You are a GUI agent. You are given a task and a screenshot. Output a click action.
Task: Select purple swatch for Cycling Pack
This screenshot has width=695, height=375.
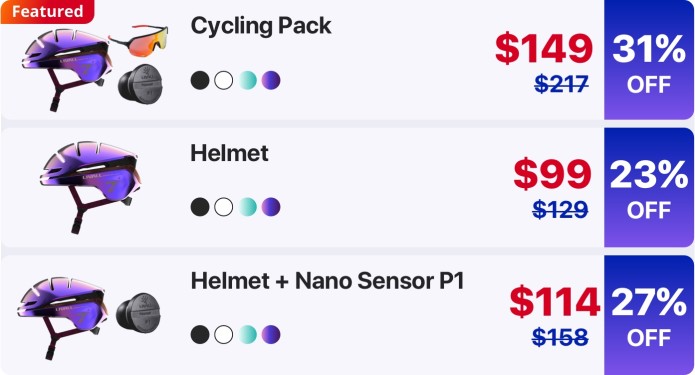point(271,81)
